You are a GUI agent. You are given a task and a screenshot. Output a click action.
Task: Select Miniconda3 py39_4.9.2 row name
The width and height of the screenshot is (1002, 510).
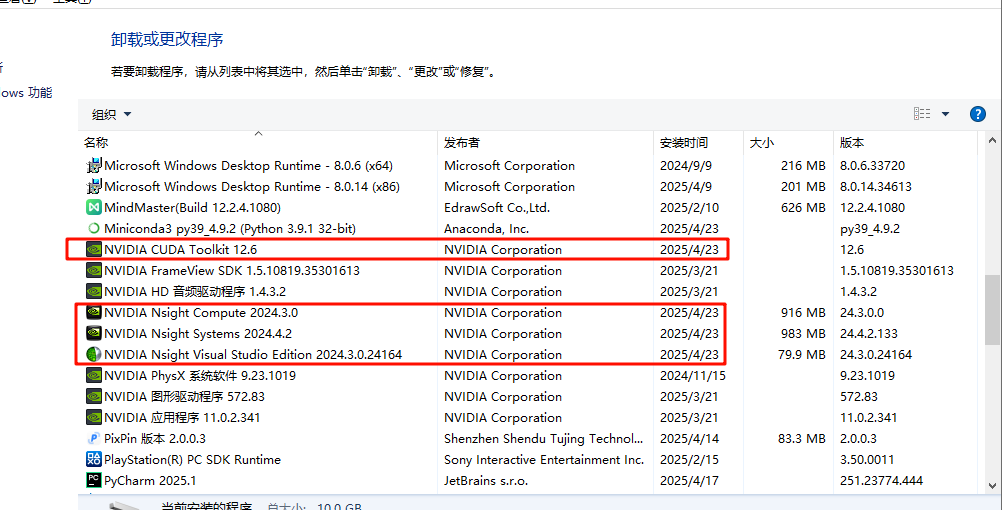tap(229, 229)
